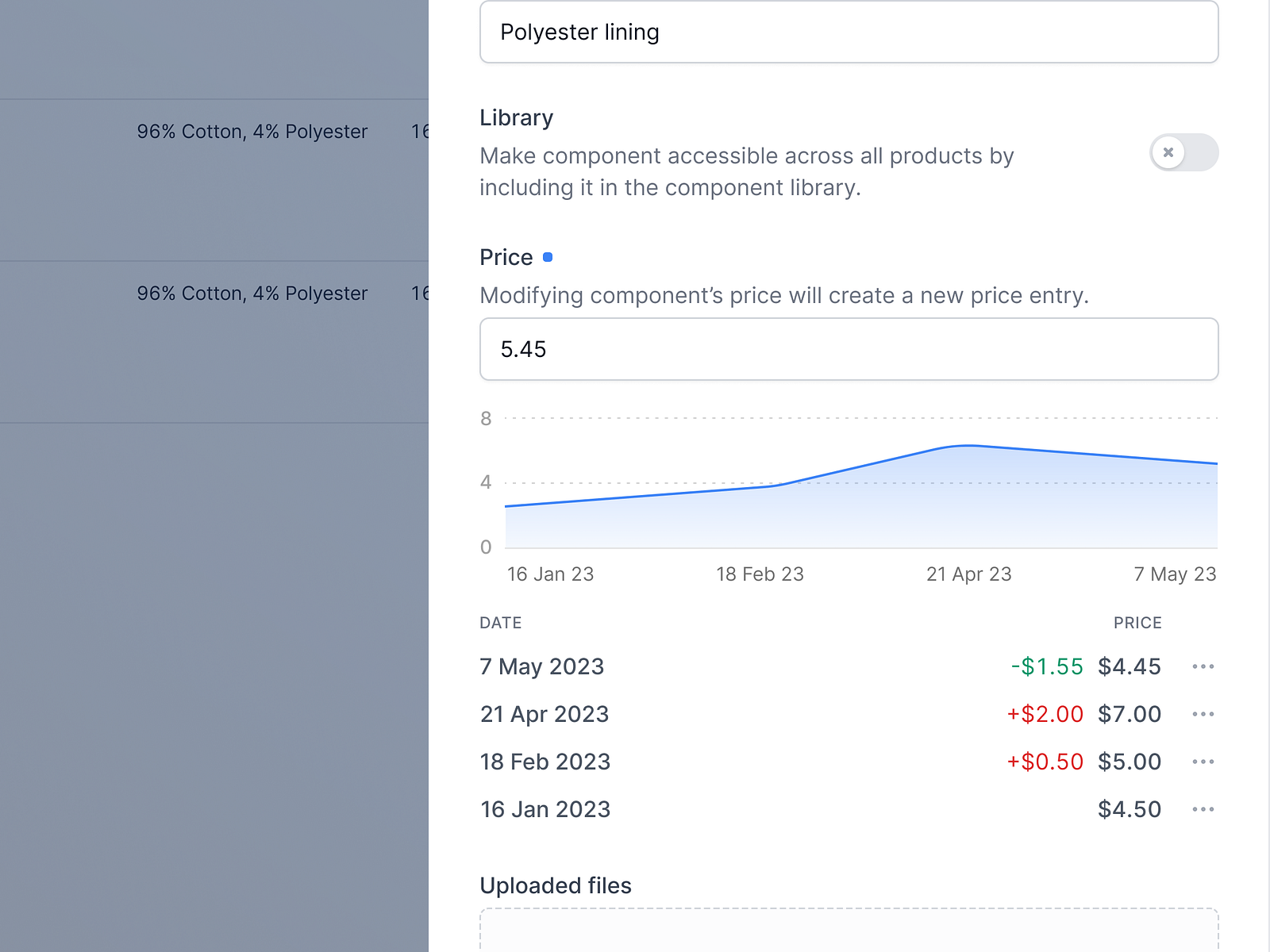Click the 16 Jan 23 axis label
The height and width of the screenshot is (952, 1270).
pos(551,574)
